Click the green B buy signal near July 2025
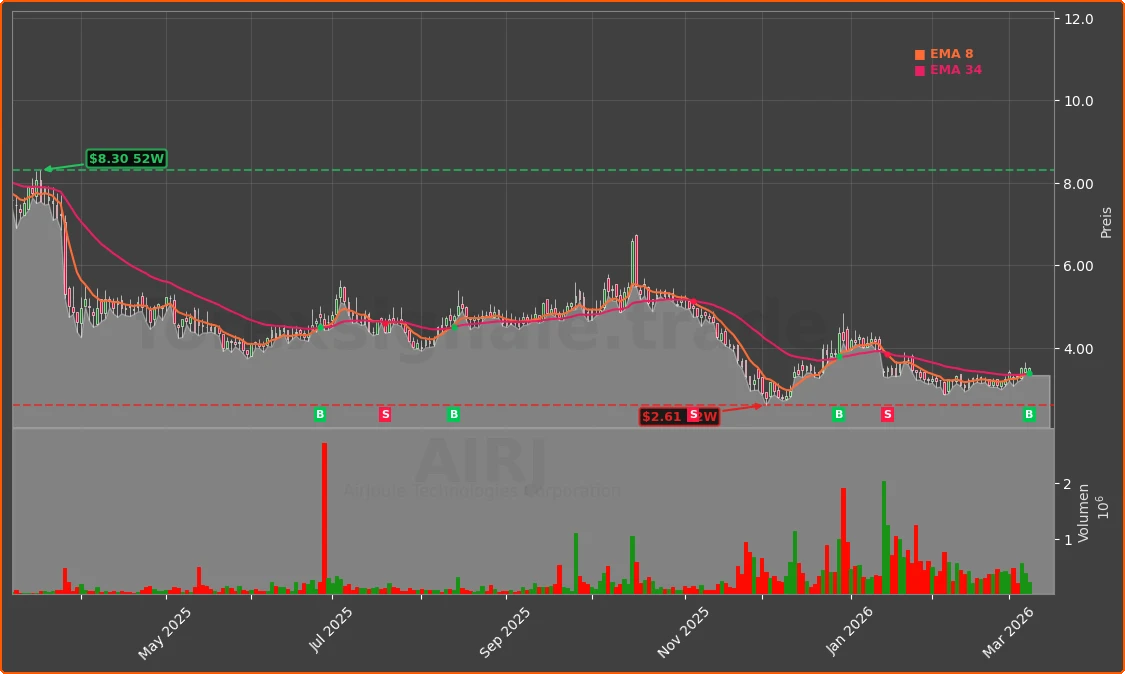 (x=320, y=415)
